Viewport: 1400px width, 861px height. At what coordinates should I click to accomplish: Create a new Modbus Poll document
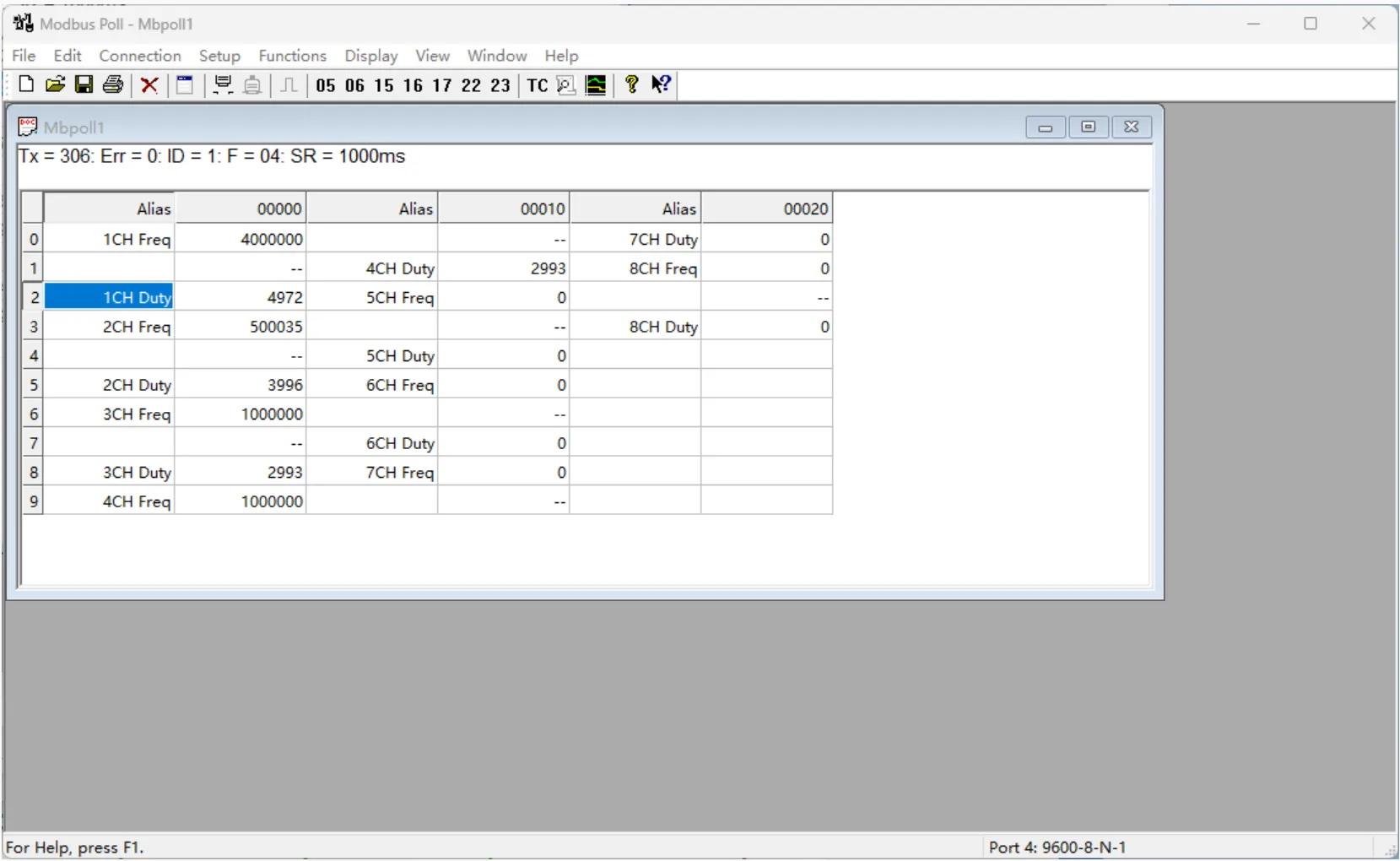[25, 84]
